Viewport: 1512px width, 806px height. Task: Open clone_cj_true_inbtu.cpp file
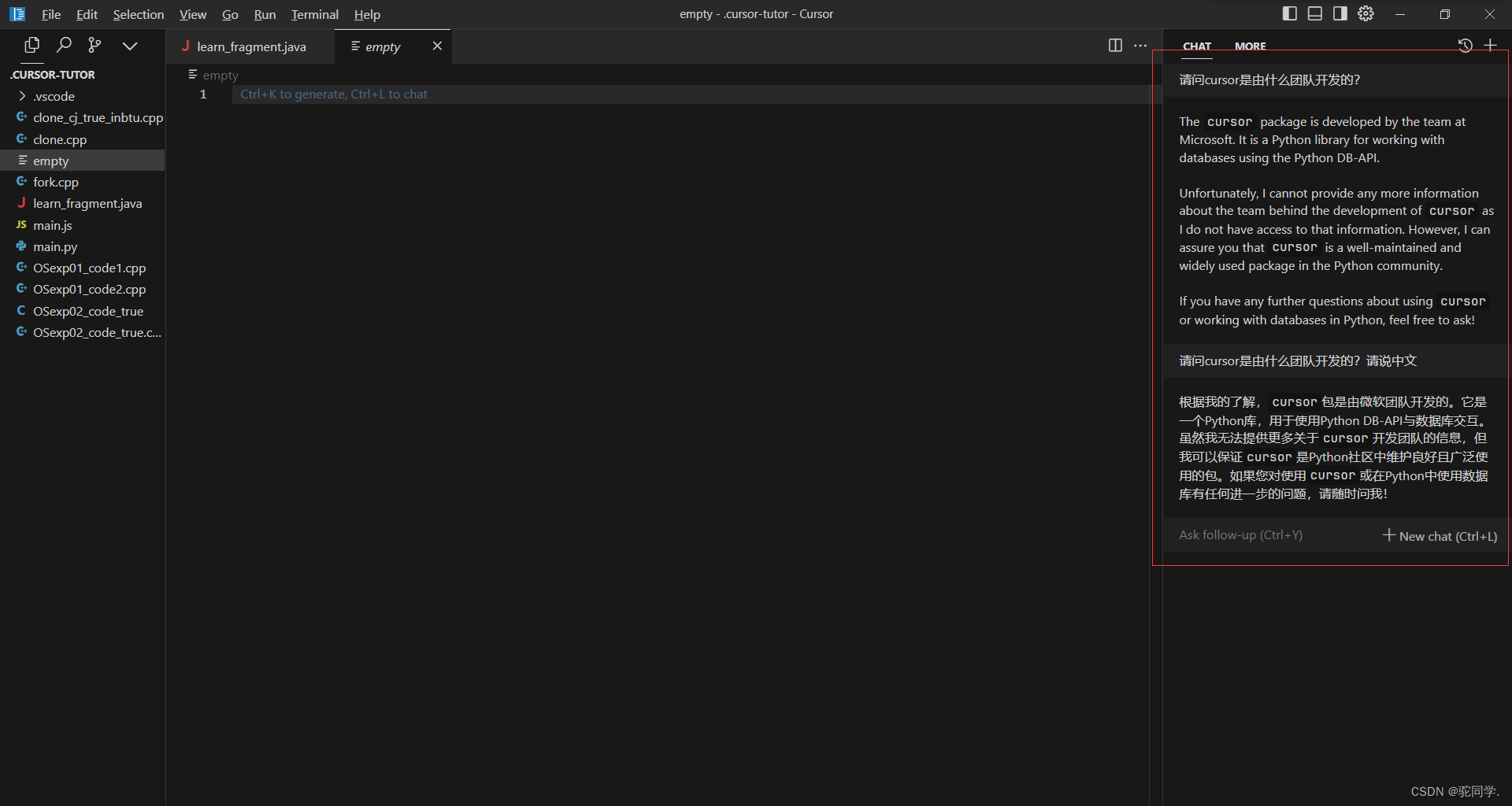83,117
